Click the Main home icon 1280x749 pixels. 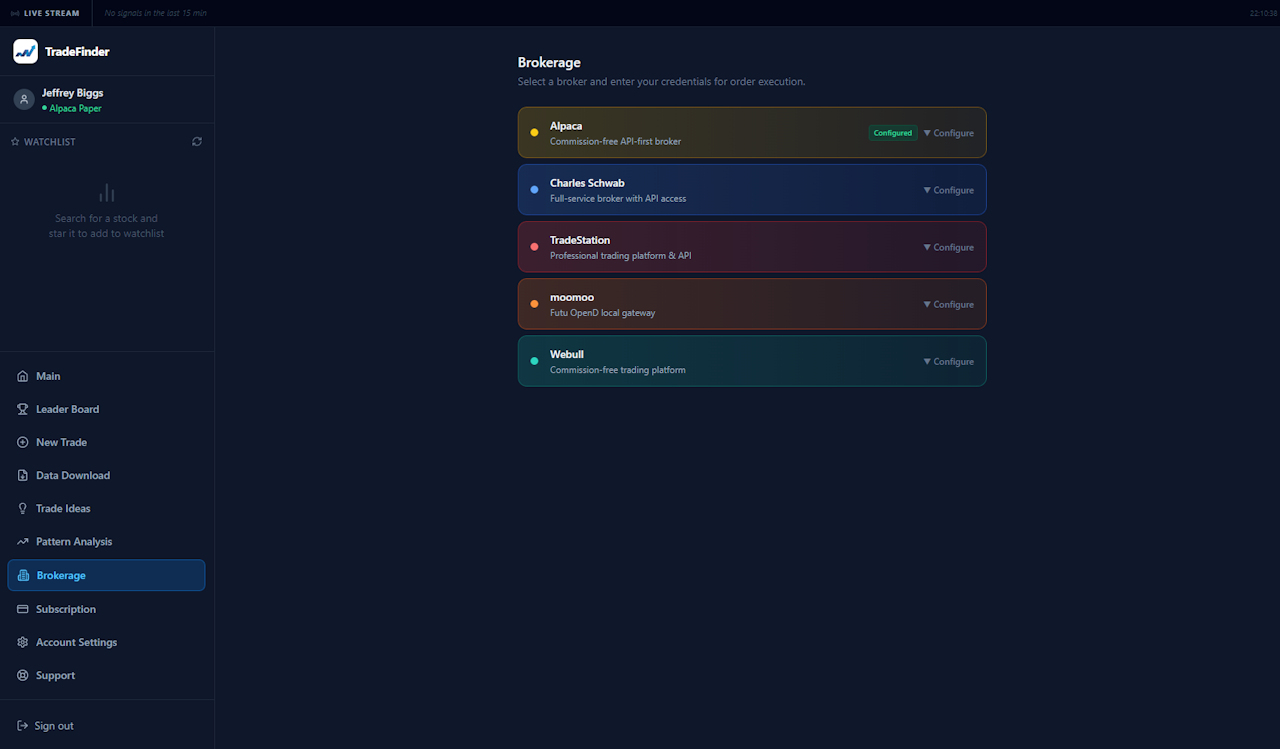tap(23, 376)
